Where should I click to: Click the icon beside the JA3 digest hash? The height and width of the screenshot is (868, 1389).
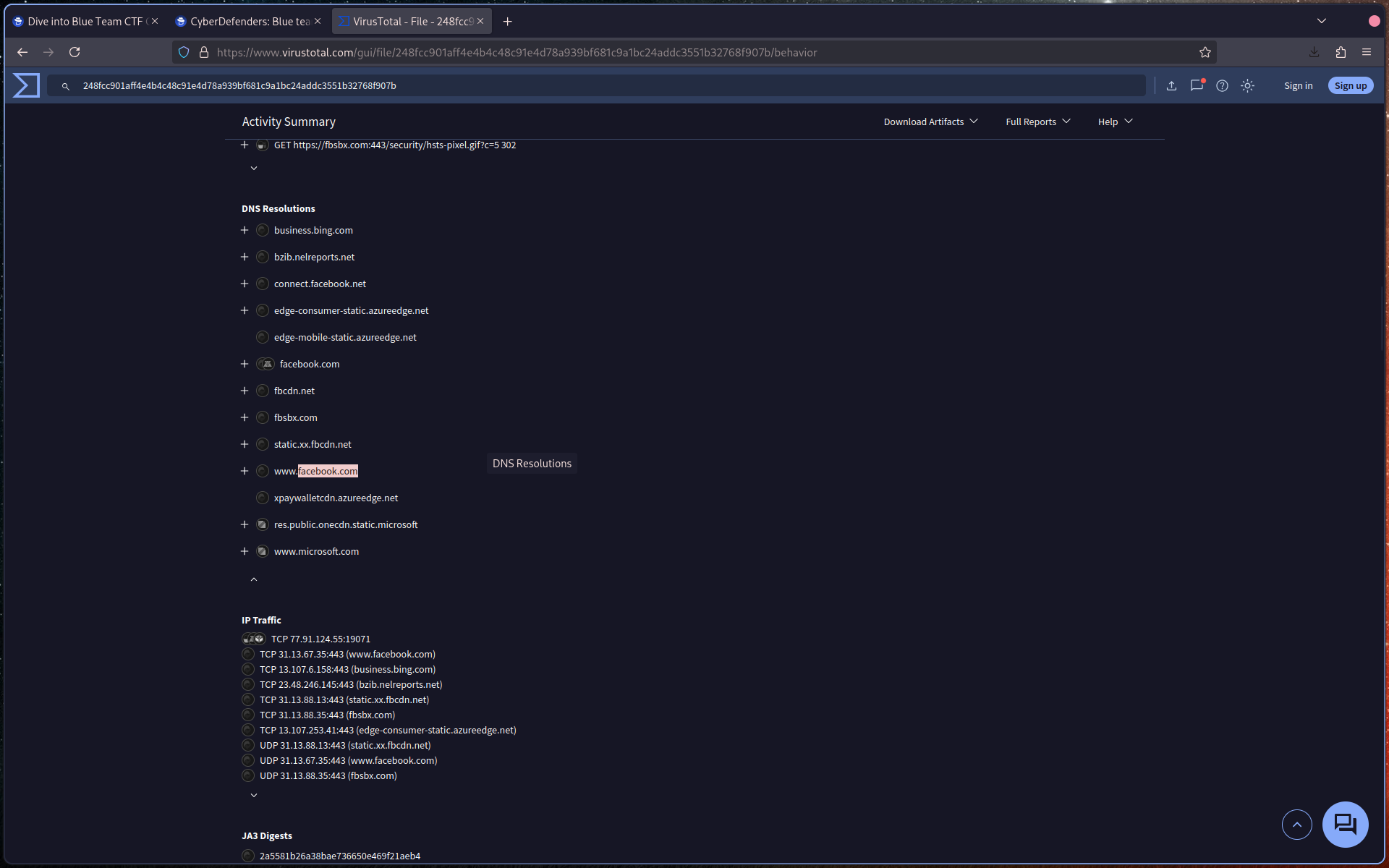[248, 856]
